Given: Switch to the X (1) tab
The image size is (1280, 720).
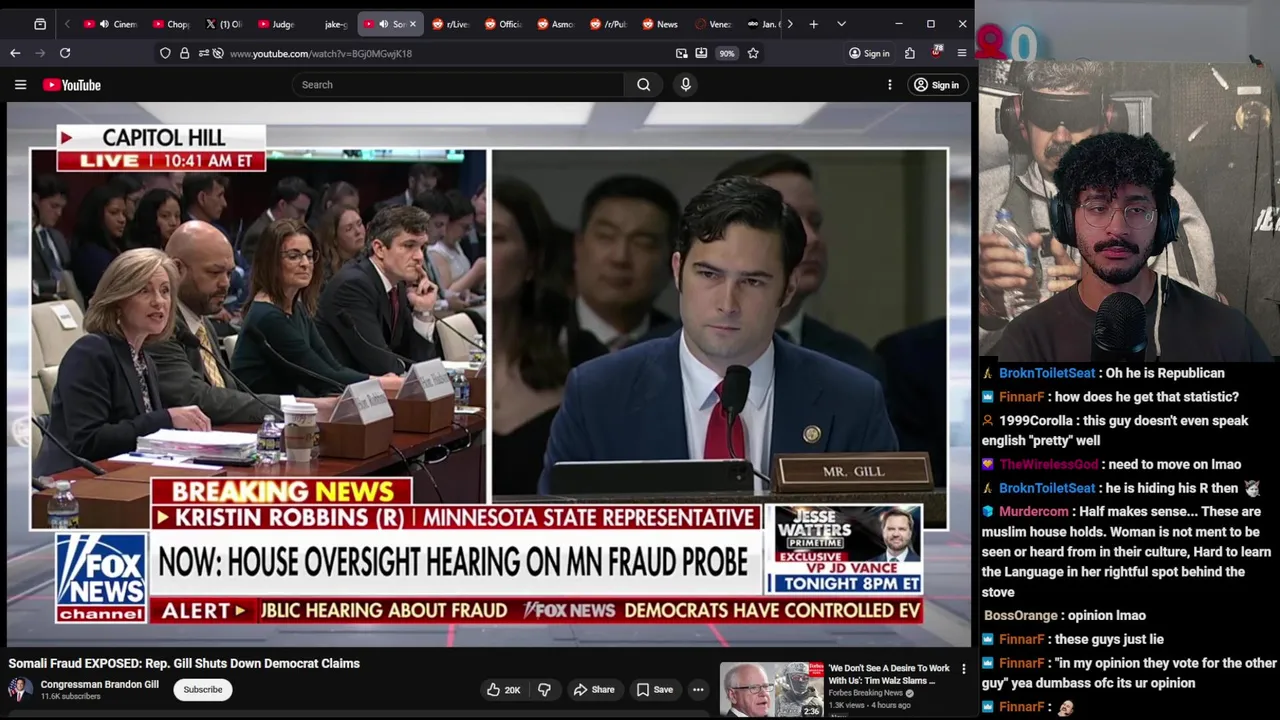Looking at the screenshot, I should 222,24.
